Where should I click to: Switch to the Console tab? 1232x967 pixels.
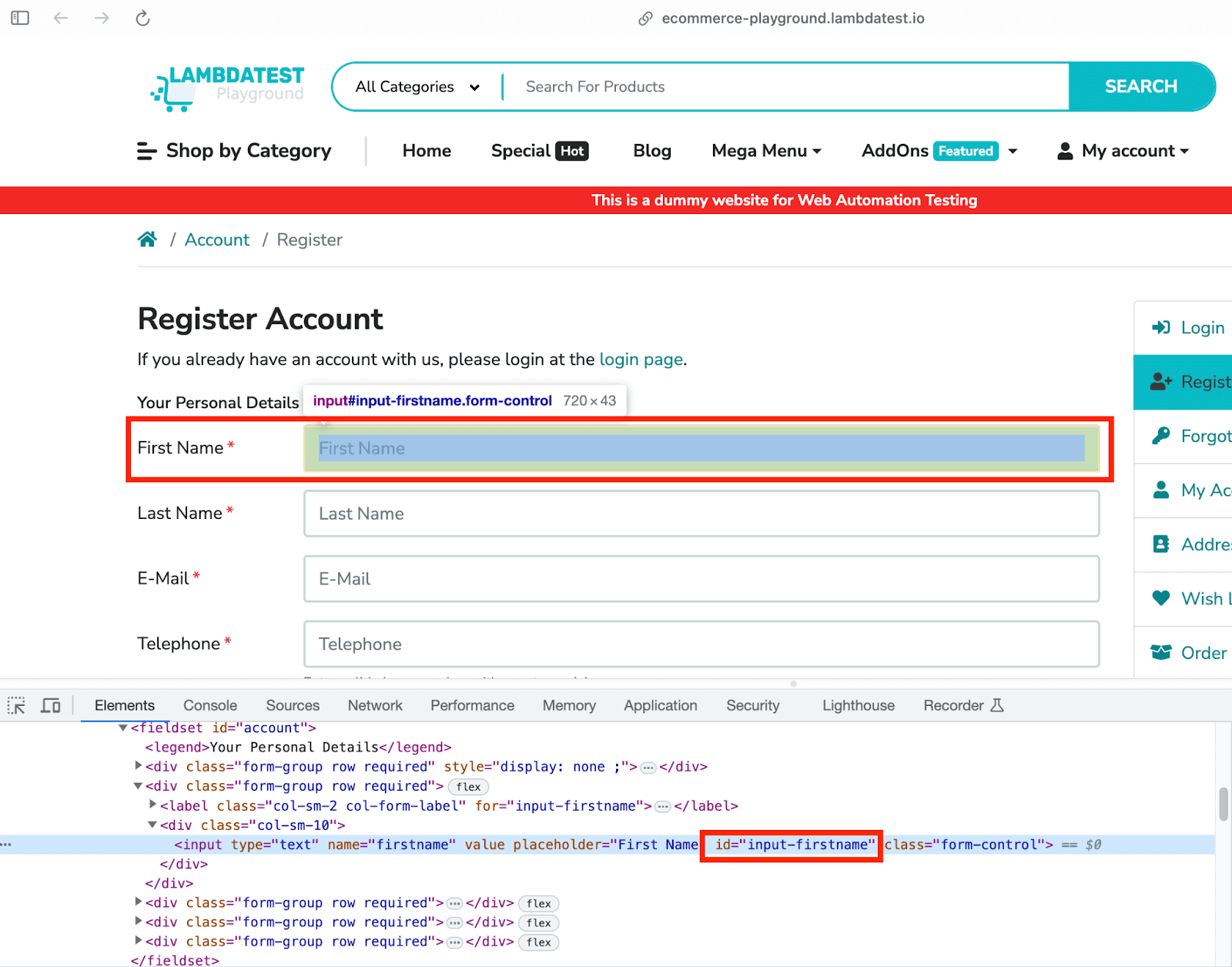point(210,705)
